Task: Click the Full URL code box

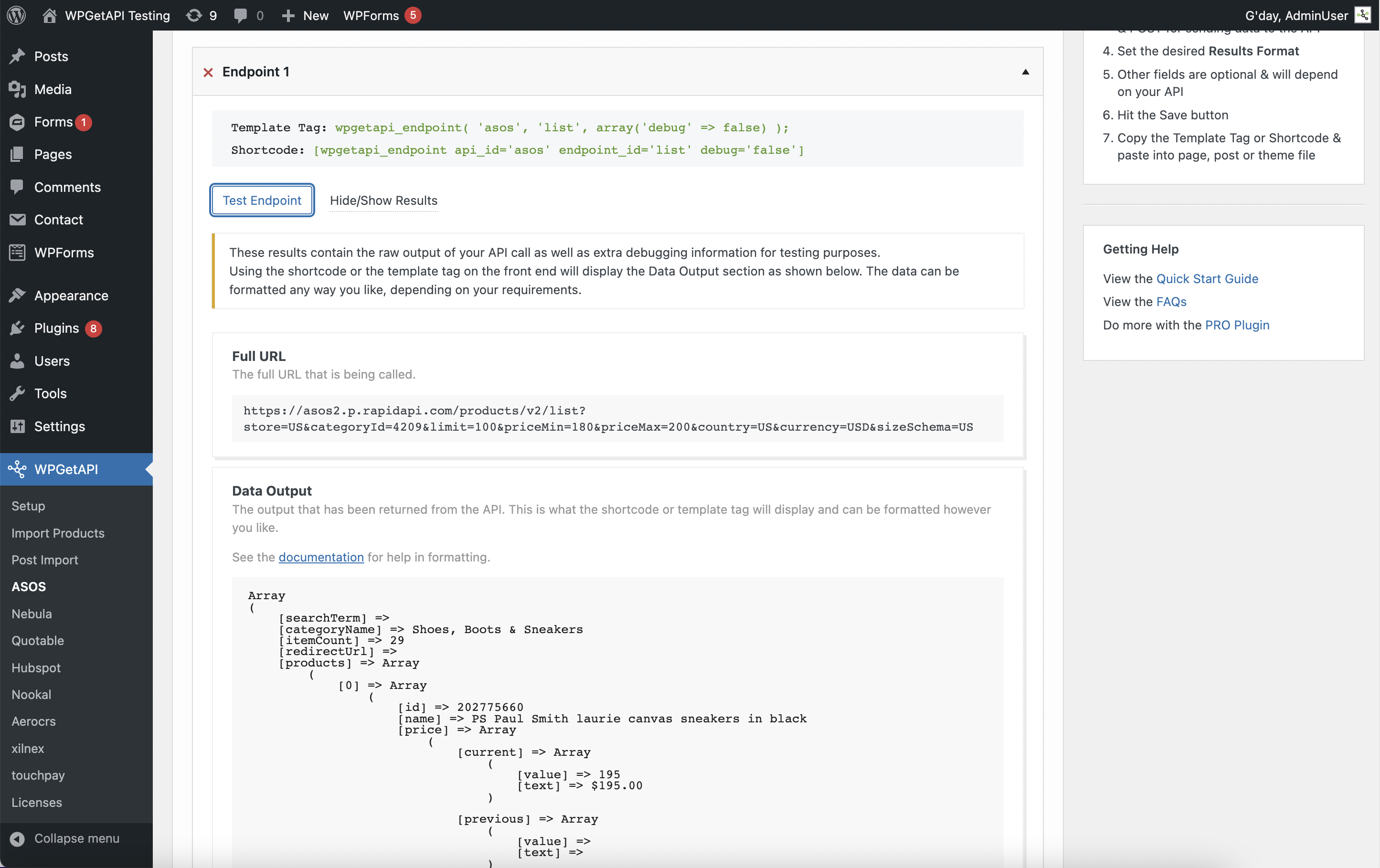Action: tap(617, 419)
